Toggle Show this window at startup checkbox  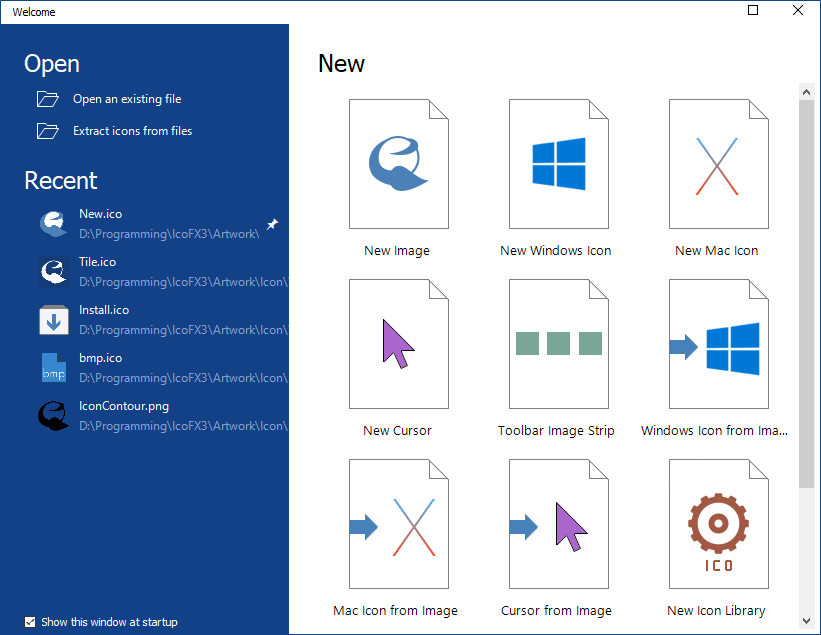pos(30,622)
